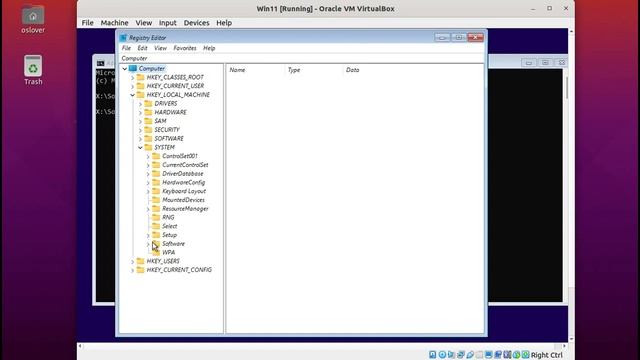Open the Registry Editor Help menu
The height and width of the screenshot is (360, 640).
click(x=209, y=48)
